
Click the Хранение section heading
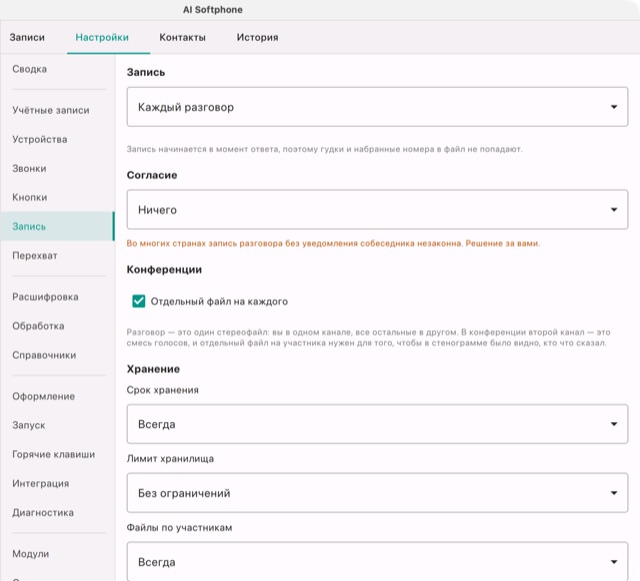(x=153, y=369)
